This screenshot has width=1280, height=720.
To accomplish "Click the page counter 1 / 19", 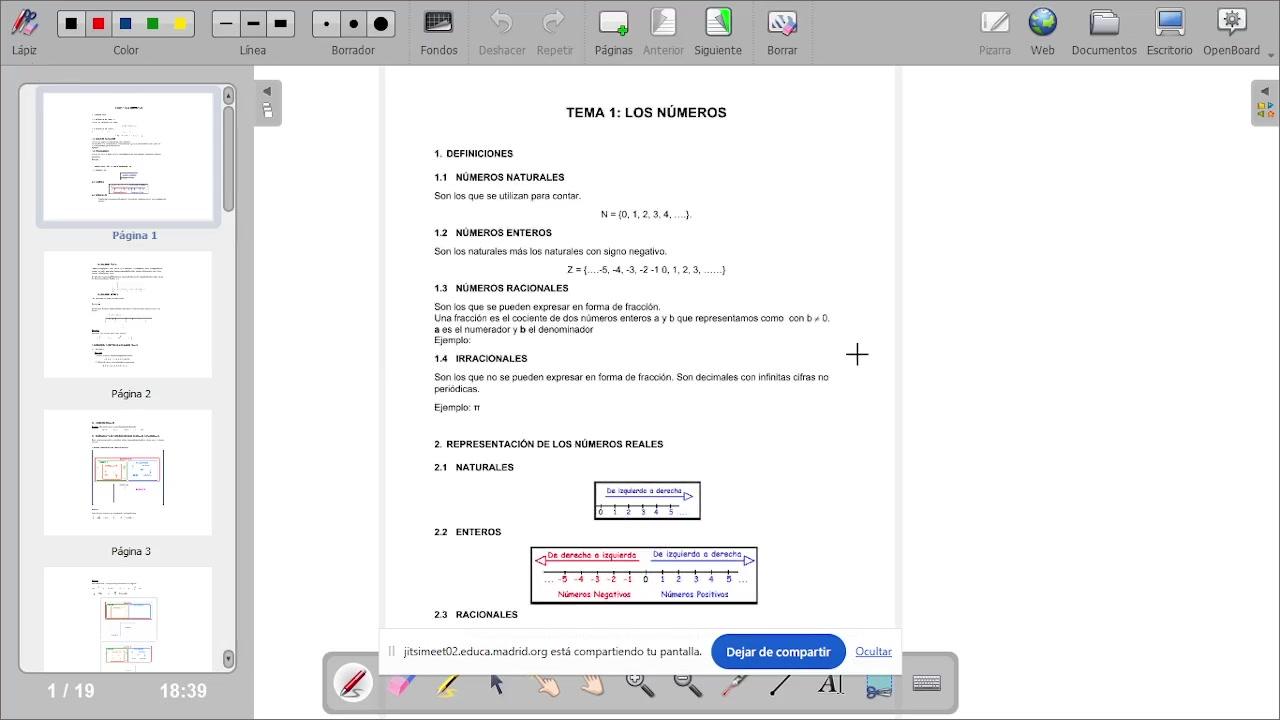I will [x=71, y=691].
